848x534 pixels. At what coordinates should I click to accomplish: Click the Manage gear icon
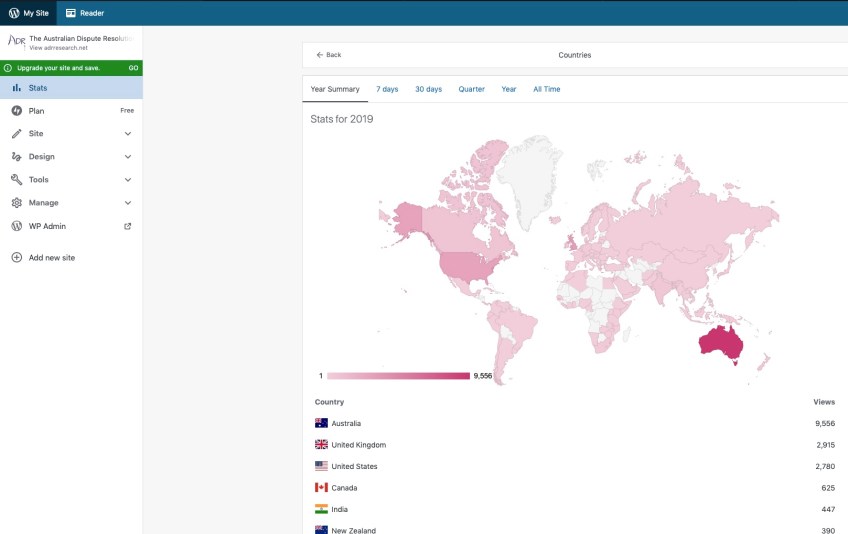point(16,203)
